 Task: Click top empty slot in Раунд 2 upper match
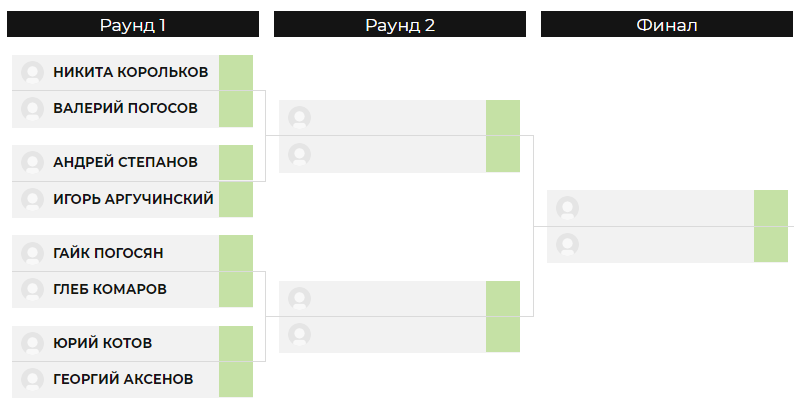pyautogui.click(x=382, y=117)
